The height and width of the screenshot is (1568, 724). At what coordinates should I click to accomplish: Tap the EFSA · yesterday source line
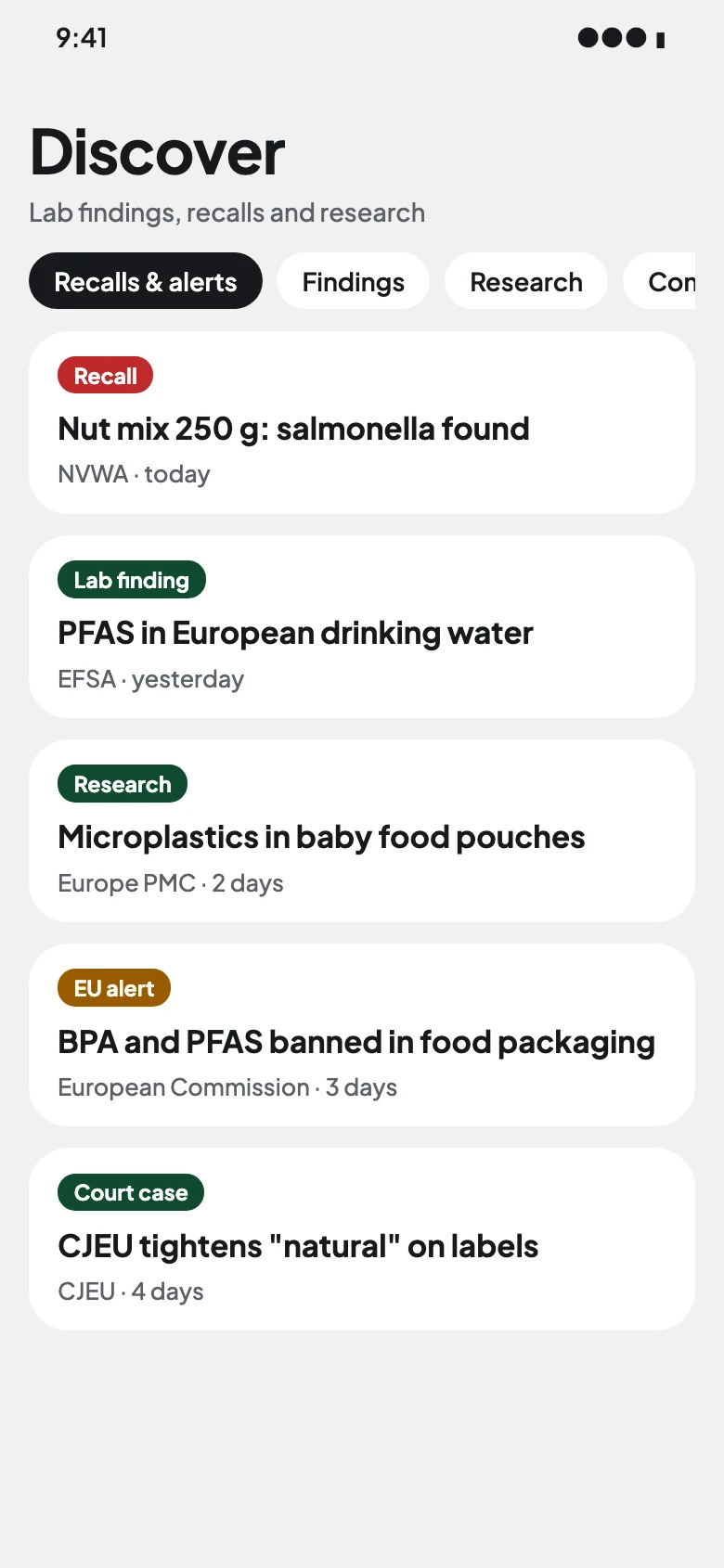coord(150,679)
